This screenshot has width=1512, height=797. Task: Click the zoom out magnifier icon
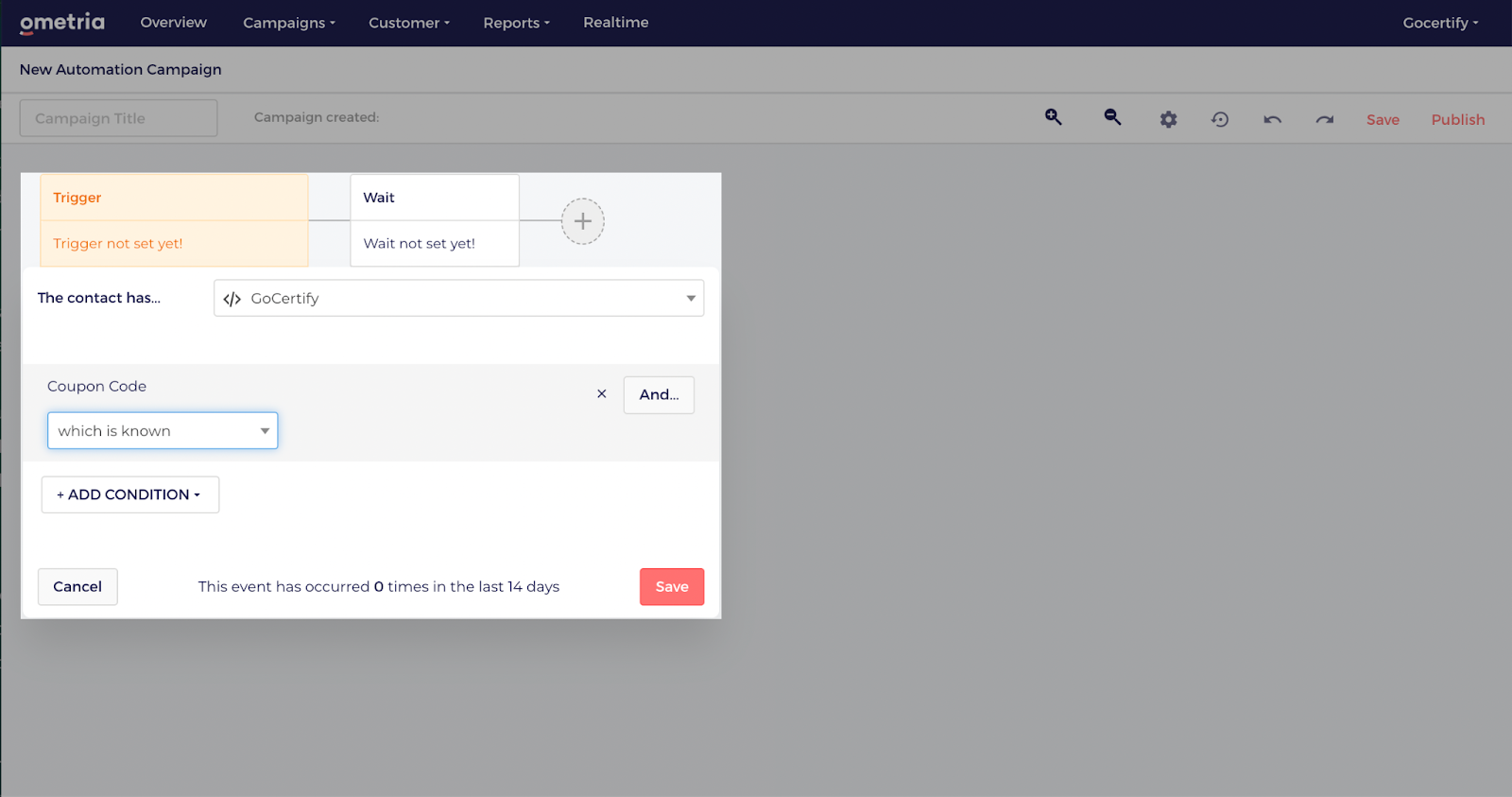click(x=1112, y=117)
